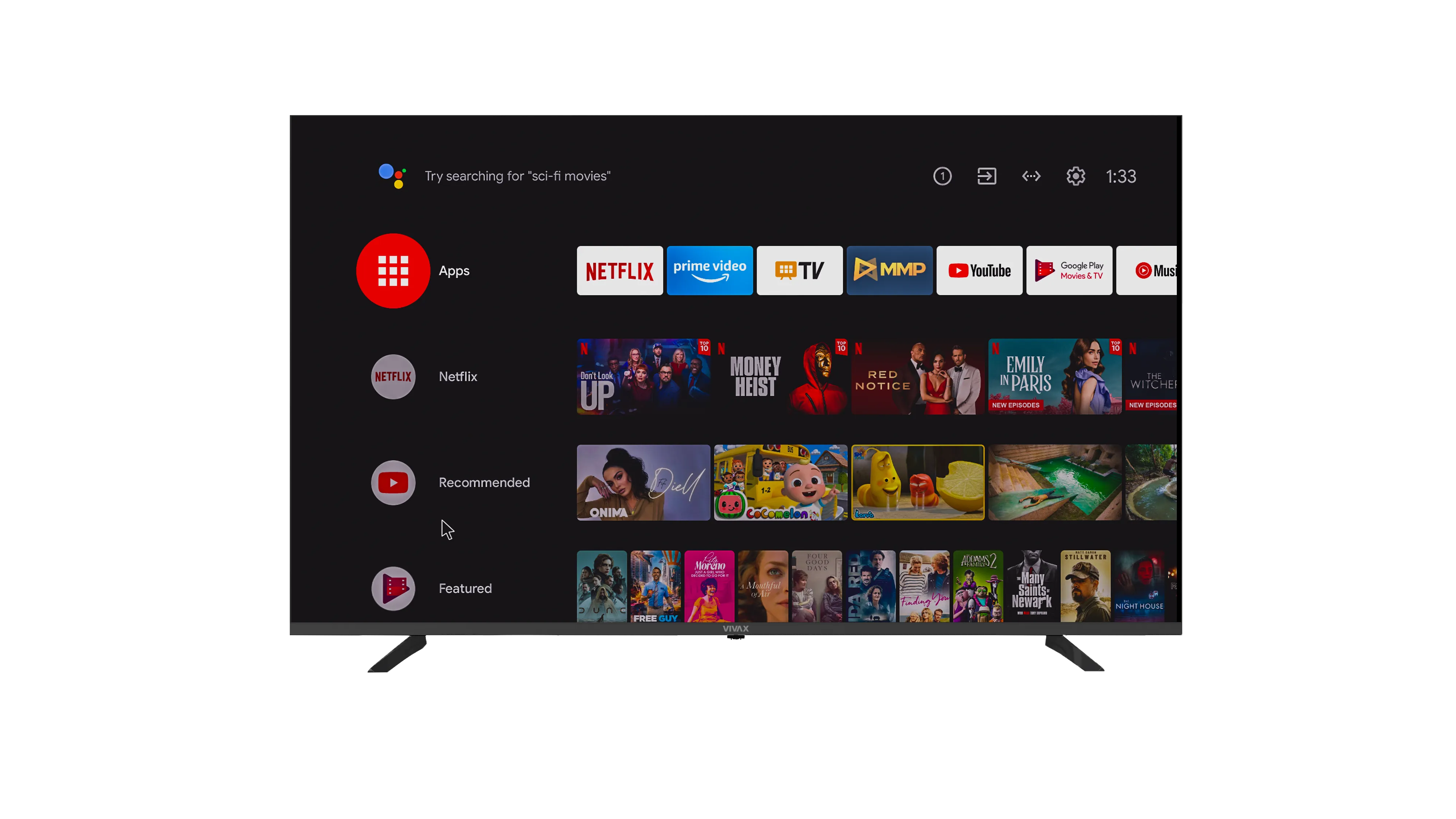Select the Netflix row label

(458, 377)
